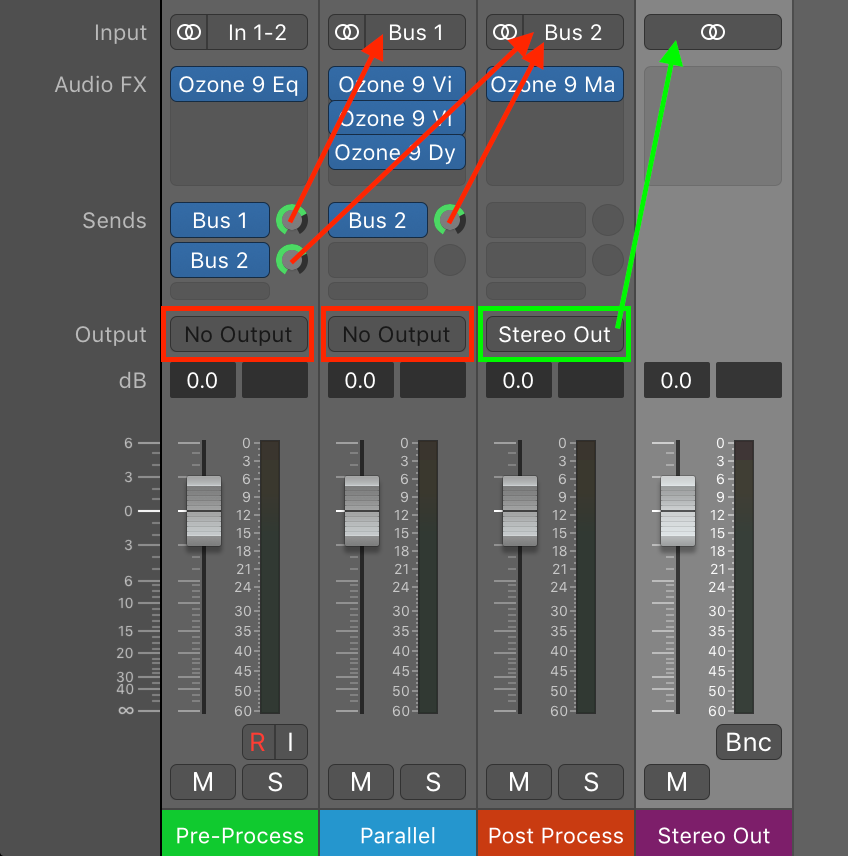Open Ozone 9 Ma plugin on Post Process
The height and width of the screenshot is (856, 848).
click(555, 85)
